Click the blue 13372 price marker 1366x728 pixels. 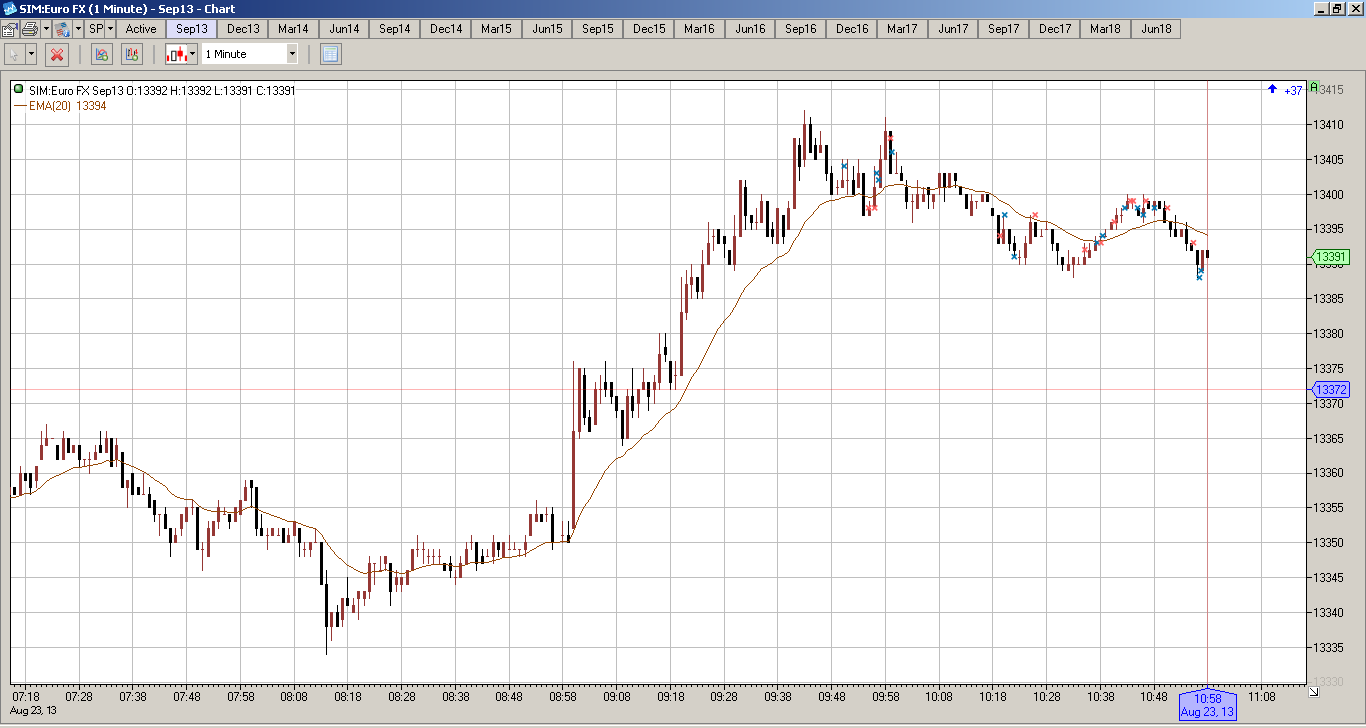[1330, 390]
